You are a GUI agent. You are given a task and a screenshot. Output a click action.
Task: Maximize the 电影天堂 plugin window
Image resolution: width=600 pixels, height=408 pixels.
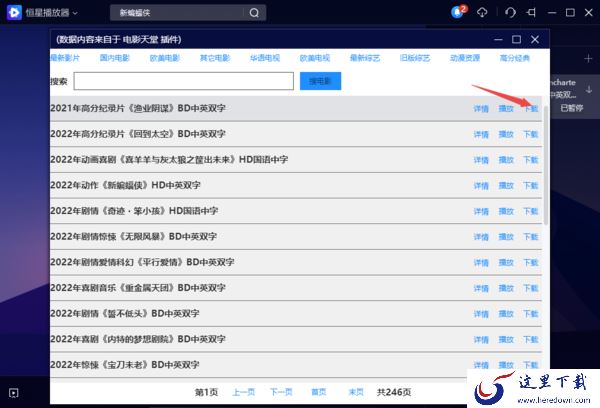[x=517, y=39]
